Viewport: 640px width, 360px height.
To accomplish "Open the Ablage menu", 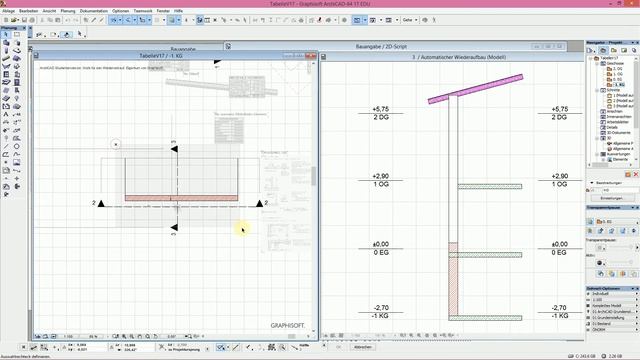I will pyautogui.click(x=9, y=11).
